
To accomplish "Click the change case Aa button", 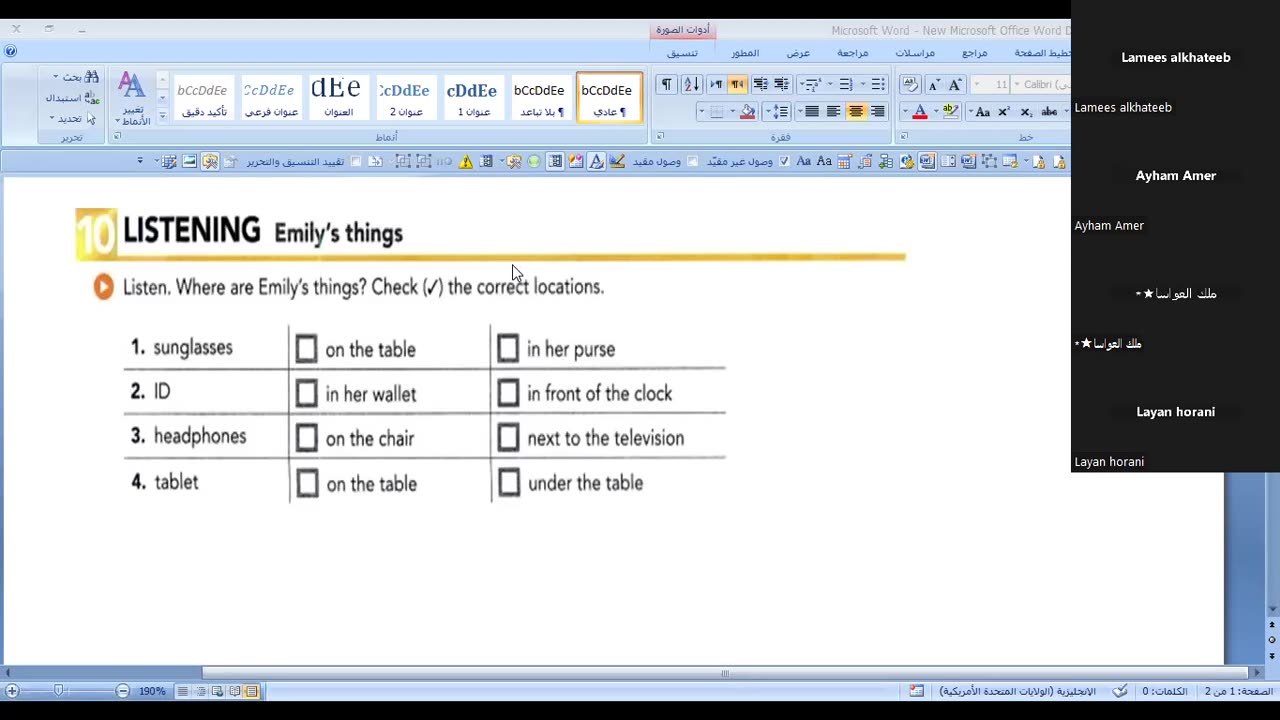I will tap(982, 111).
